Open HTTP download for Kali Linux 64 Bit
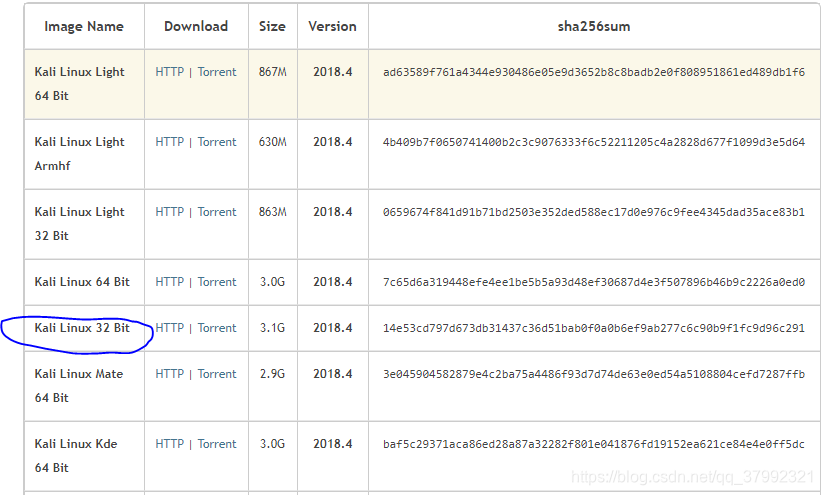Screen dimensions: 822x495 click(x=169, y=282)
